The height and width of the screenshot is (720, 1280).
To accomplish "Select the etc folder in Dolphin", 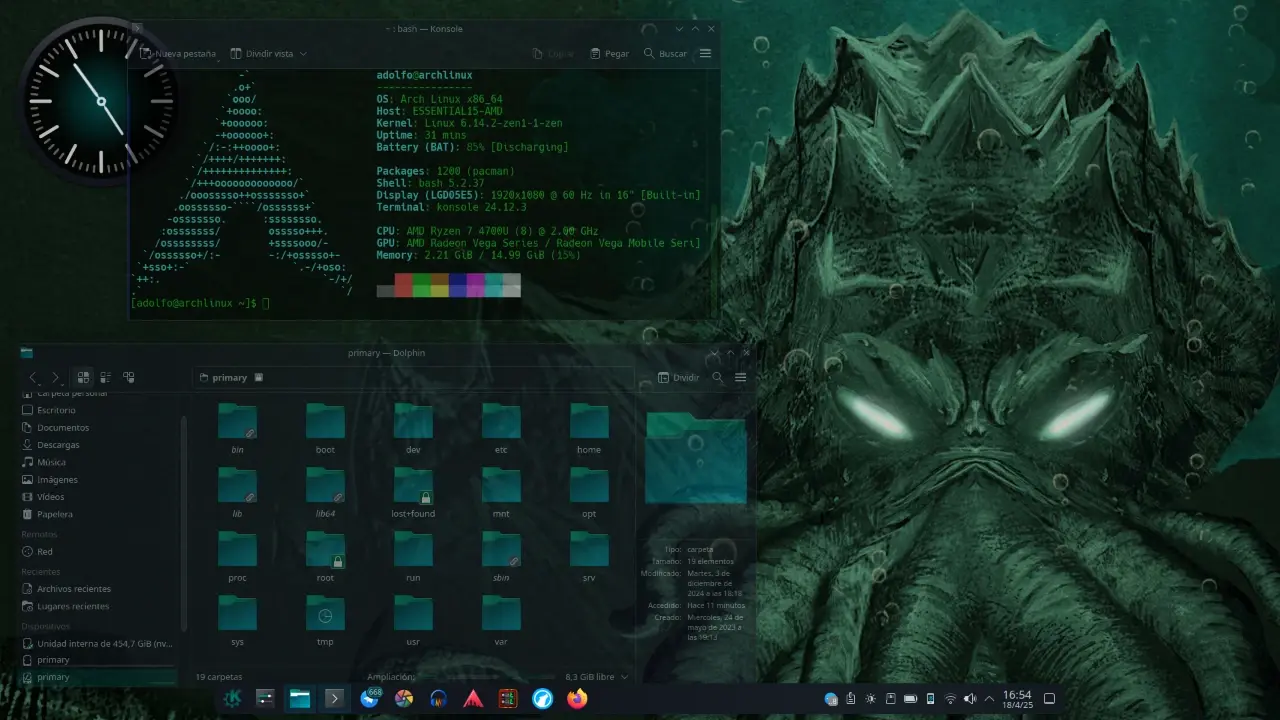I will pos(501,429).
